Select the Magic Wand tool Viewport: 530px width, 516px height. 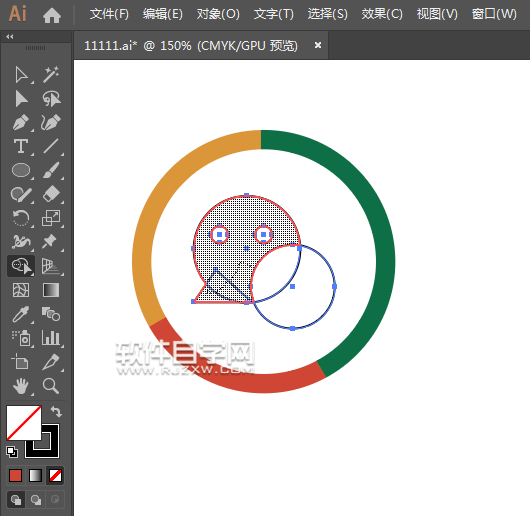coord(51,75)
